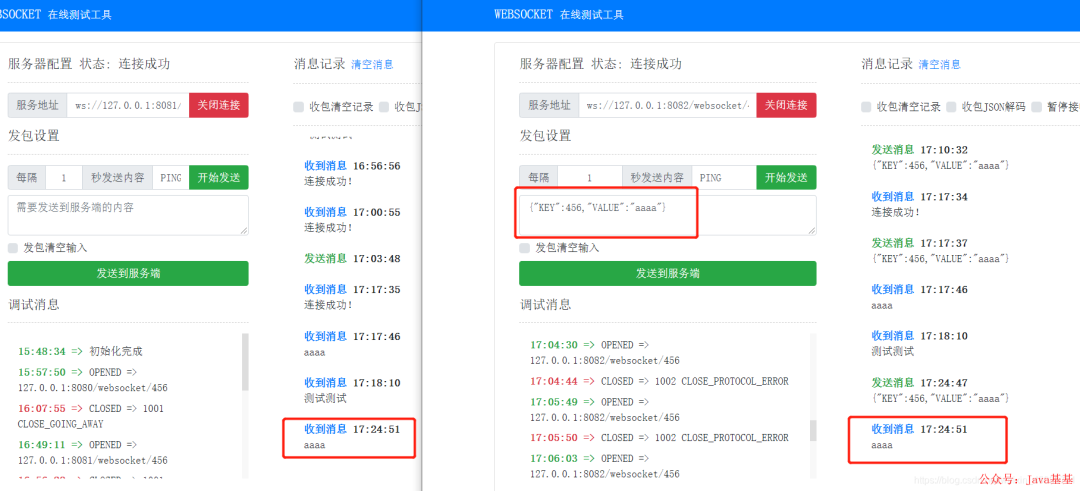Viewport: 1080px width, 491px height.
Task: Click right window message 收到消息 17:24:51
Action: 920,437
